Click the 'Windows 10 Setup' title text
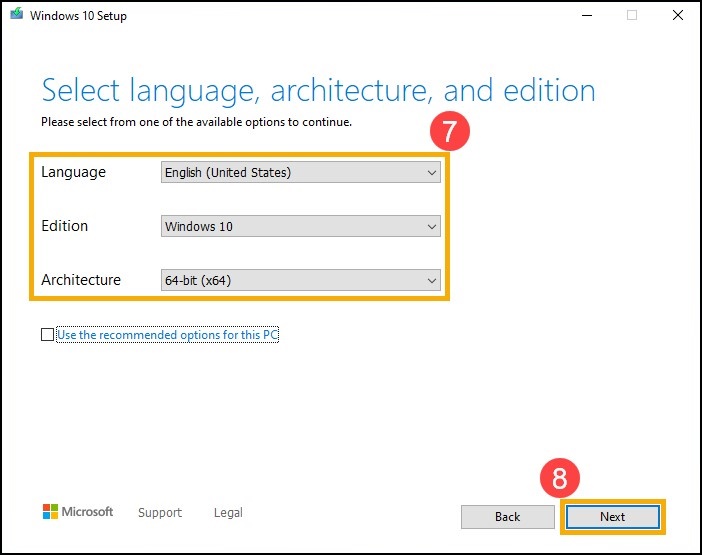This screenshot has width=702, height=555. coord(78,16)
